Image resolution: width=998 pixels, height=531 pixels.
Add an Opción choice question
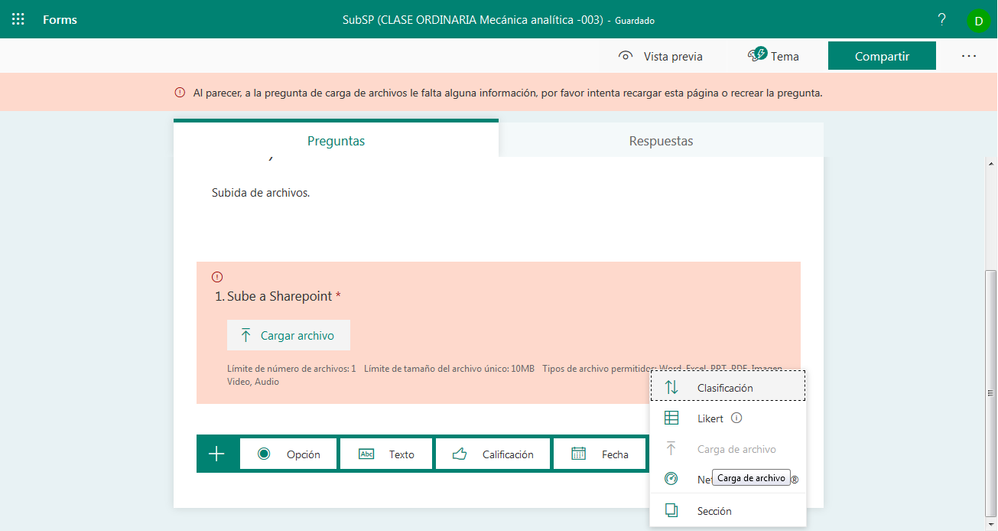(288, 454)
